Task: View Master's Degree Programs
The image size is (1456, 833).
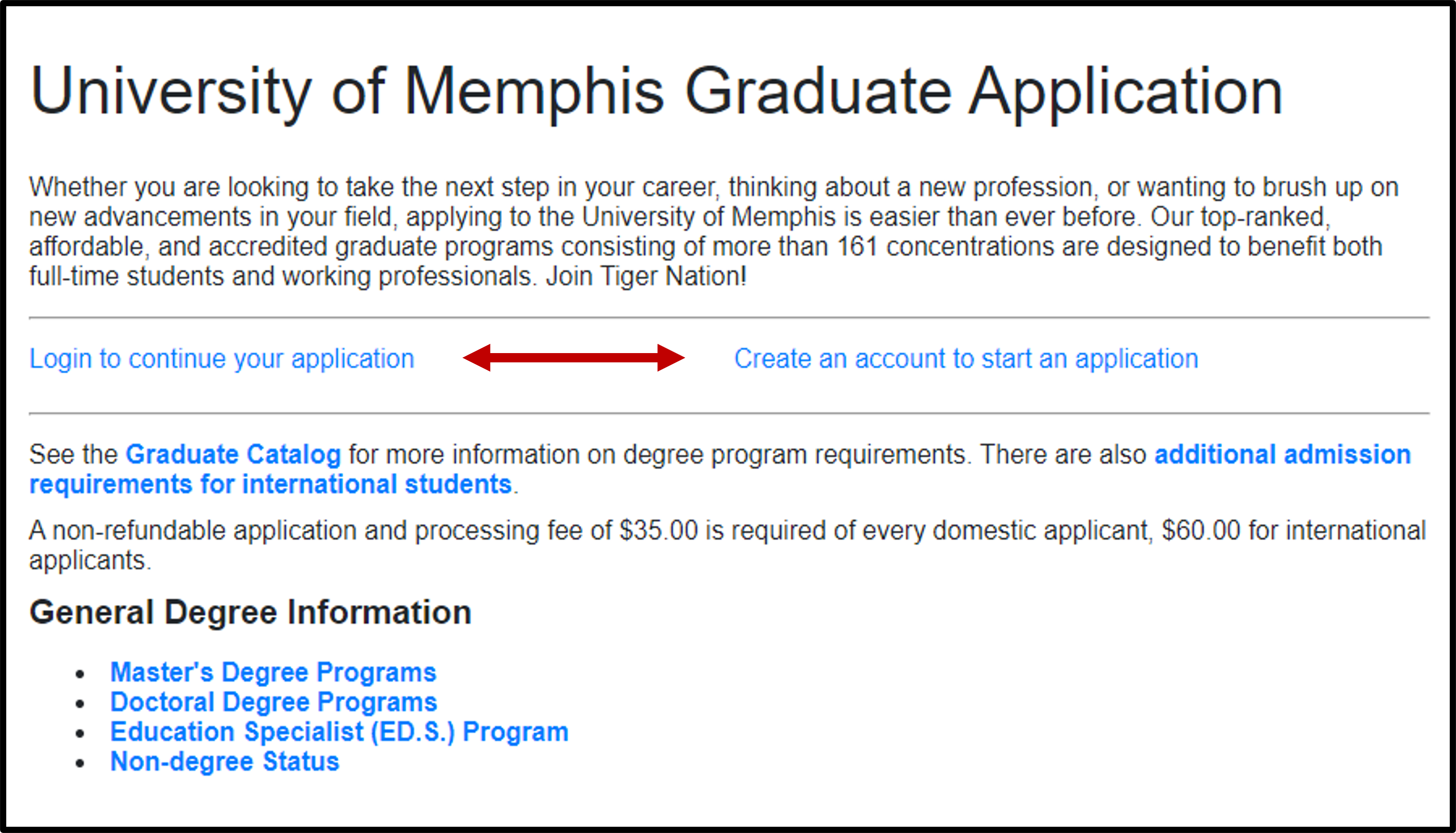Action: point(273,672)
